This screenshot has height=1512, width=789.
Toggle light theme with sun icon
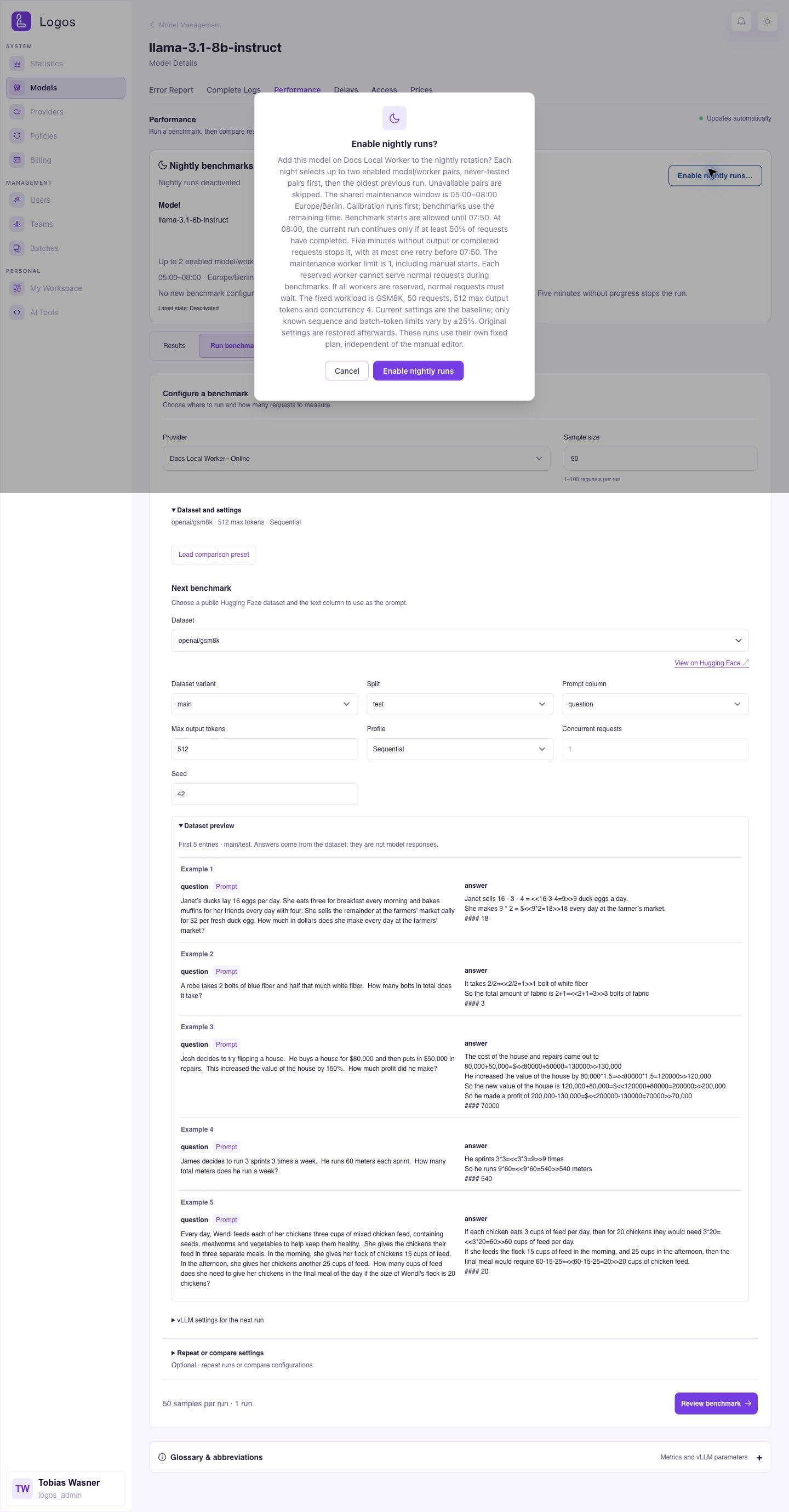[767, 22]
